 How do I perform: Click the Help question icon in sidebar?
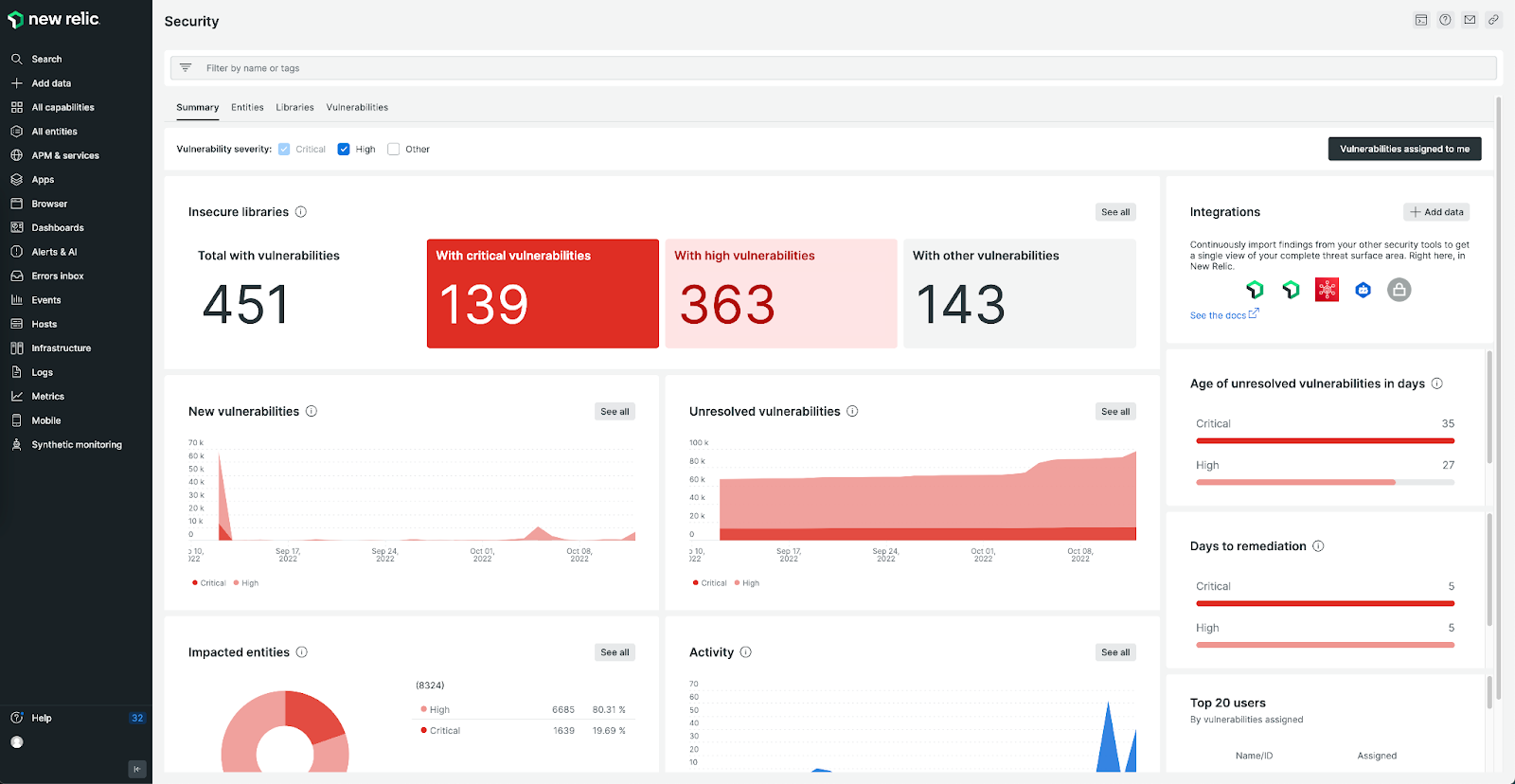[x=16, y=718]
